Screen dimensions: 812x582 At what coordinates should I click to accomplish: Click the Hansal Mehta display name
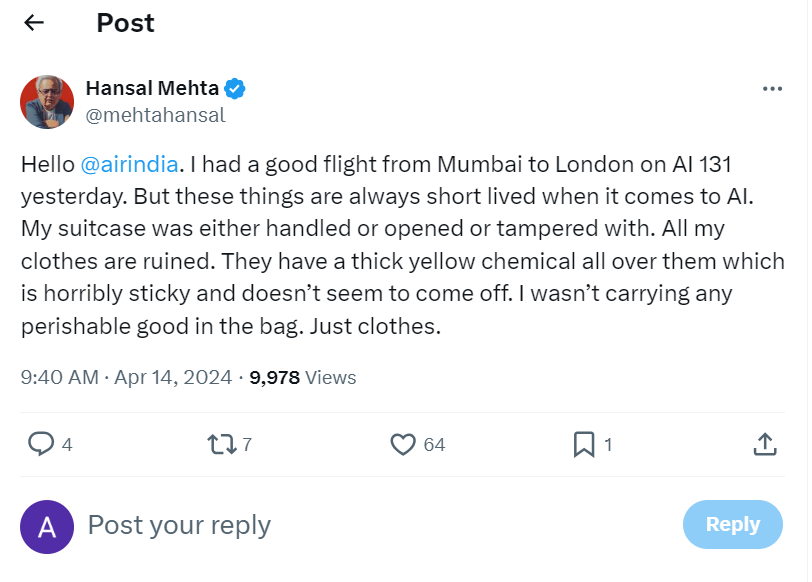coord(152,88)
